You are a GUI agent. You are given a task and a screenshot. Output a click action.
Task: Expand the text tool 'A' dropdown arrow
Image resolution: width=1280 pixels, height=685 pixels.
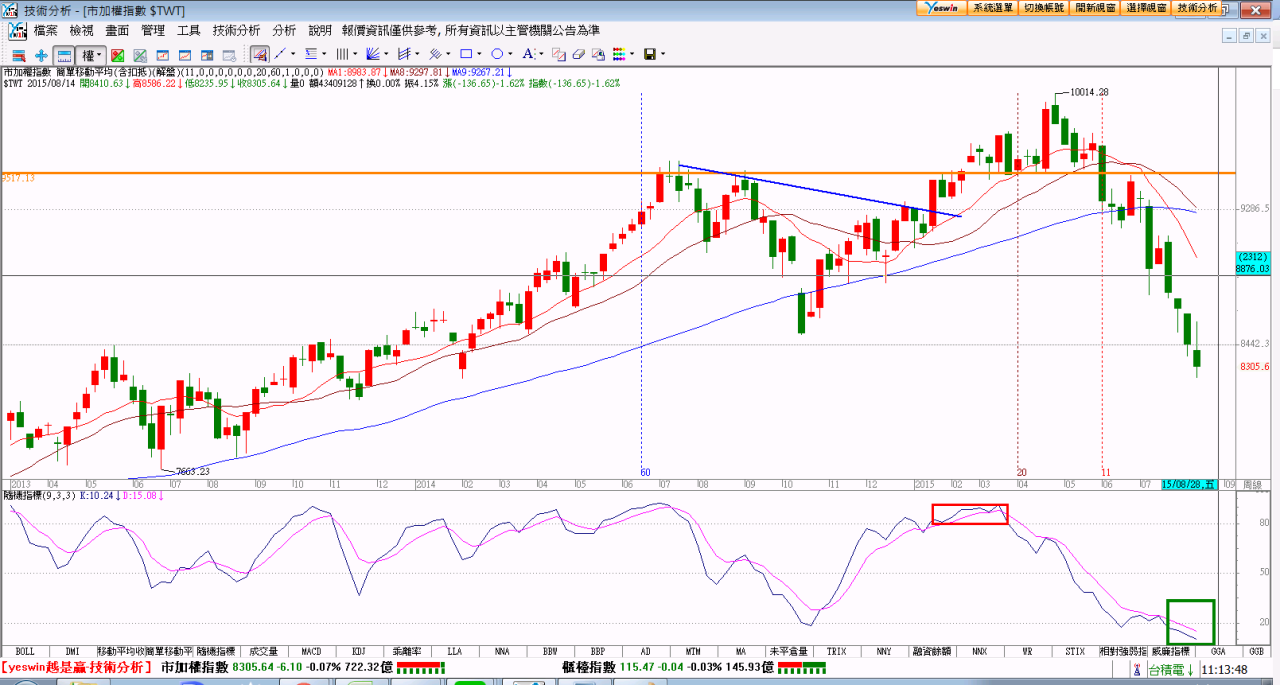(541, 54)
